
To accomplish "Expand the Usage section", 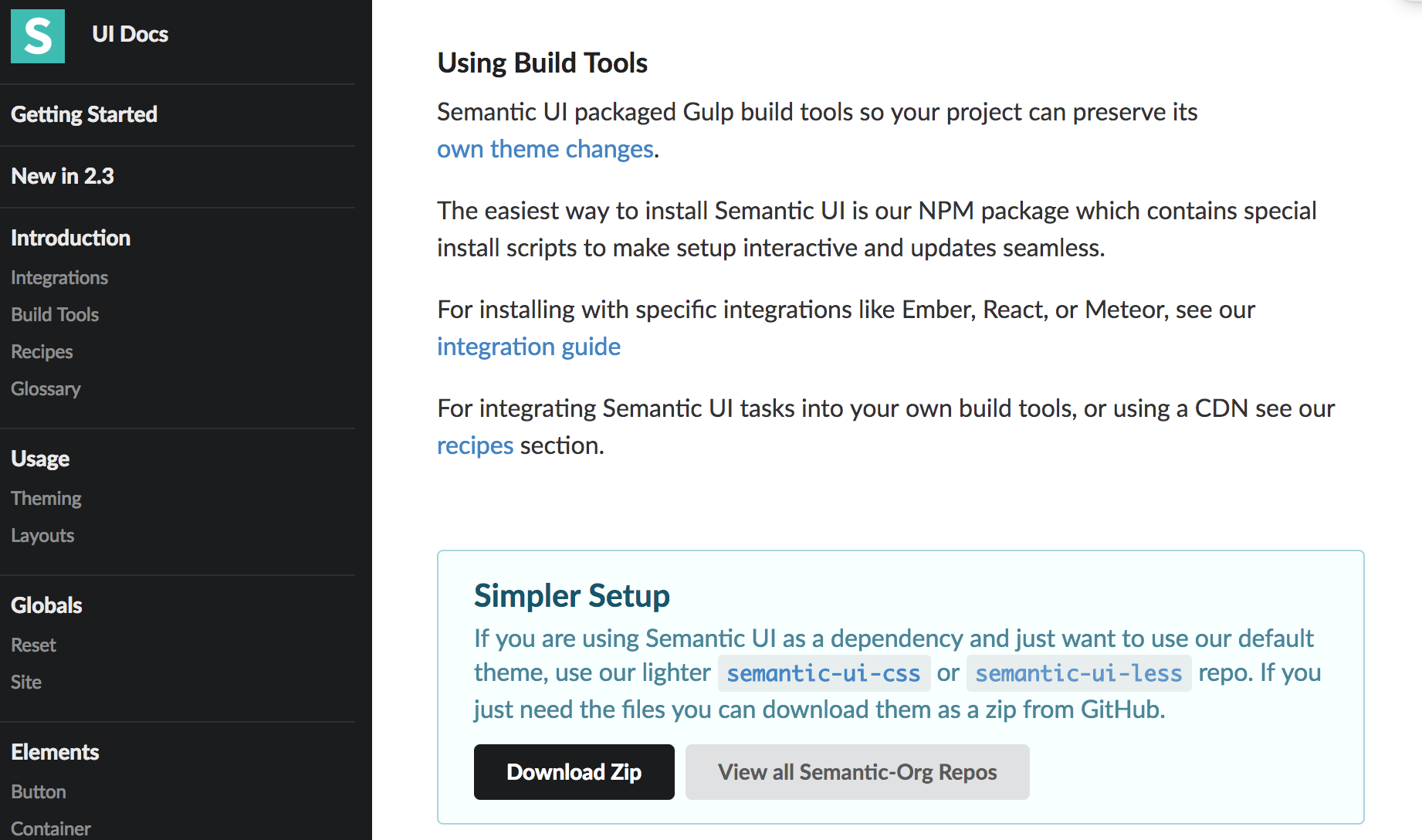I will tap(39, 458).
